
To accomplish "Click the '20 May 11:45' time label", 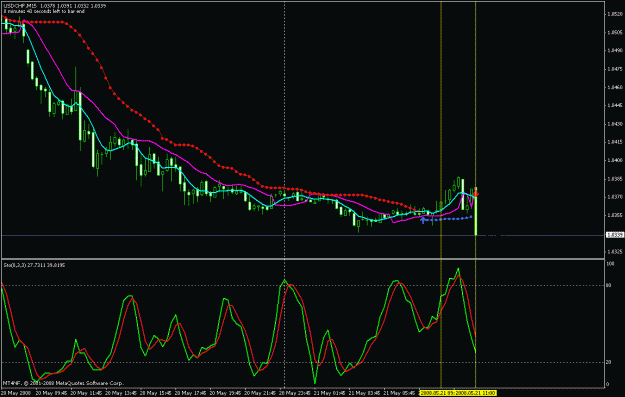I will coord(85,393).
